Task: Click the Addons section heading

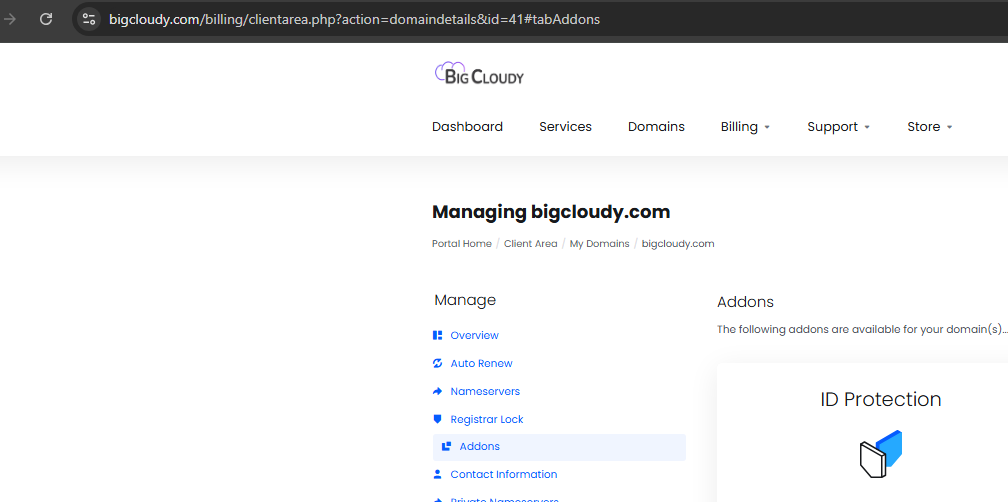Action: (745, 301)
